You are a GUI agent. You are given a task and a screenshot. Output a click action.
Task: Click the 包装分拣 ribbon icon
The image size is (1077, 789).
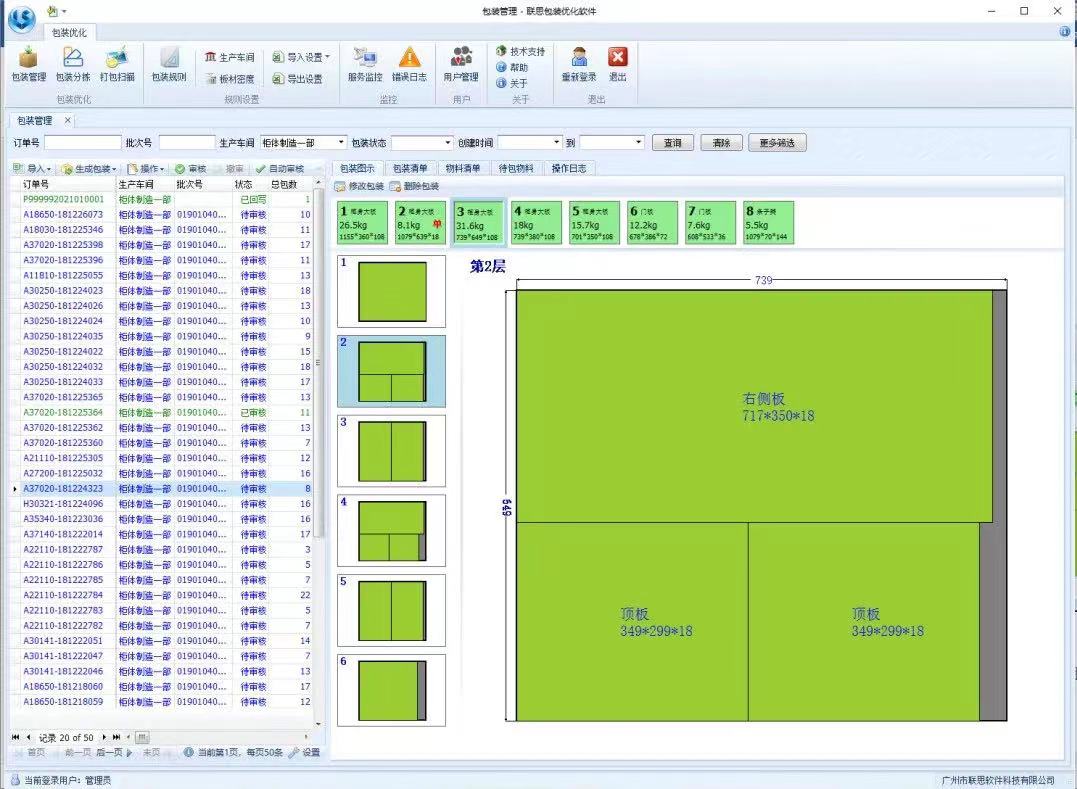click(x=73, y=64)
